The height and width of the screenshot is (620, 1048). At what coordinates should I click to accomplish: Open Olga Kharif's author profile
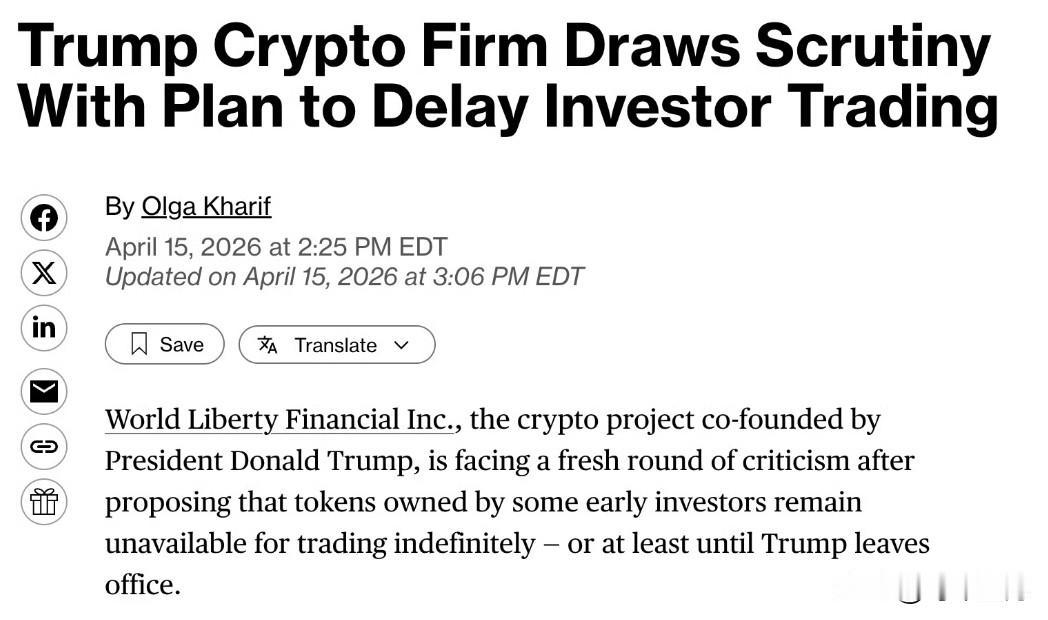point(206,206)
